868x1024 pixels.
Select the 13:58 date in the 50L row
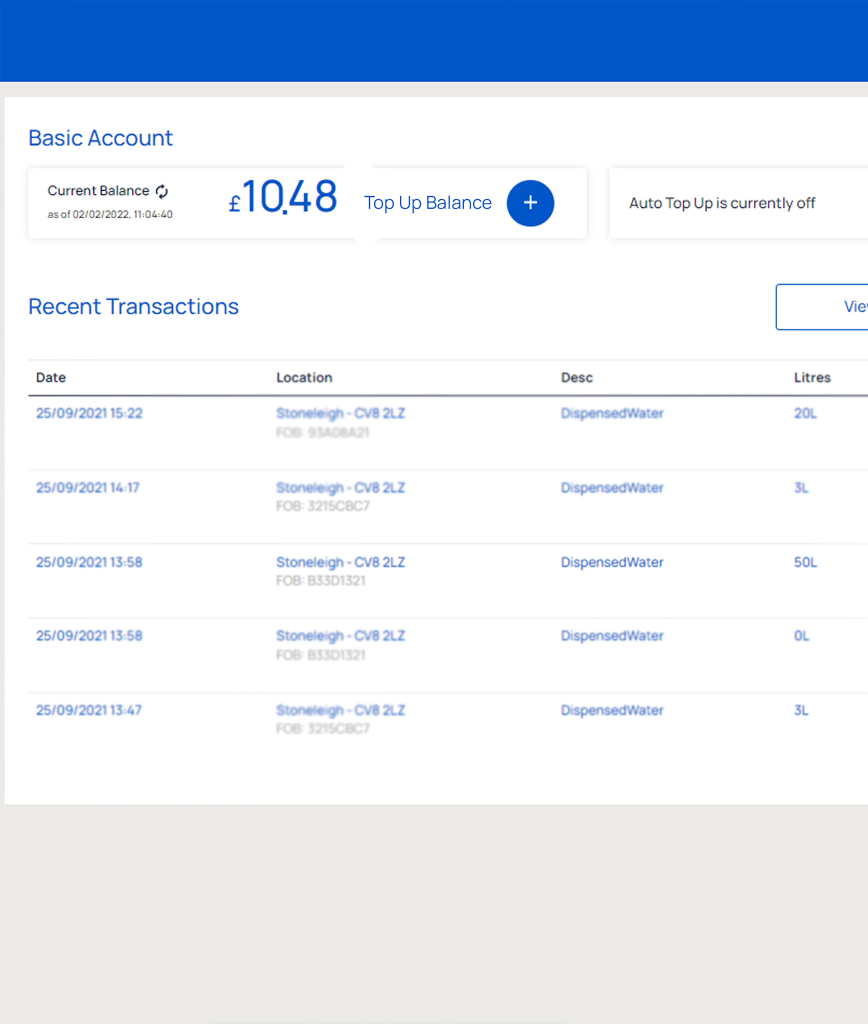(x=89, y=562)
